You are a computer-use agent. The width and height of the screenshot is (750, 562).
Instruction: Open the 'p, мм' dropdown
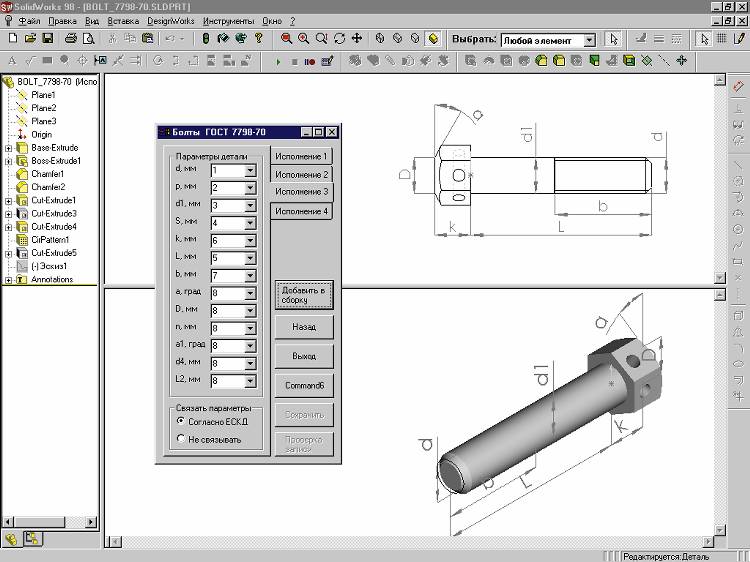[x=250, y=188]
